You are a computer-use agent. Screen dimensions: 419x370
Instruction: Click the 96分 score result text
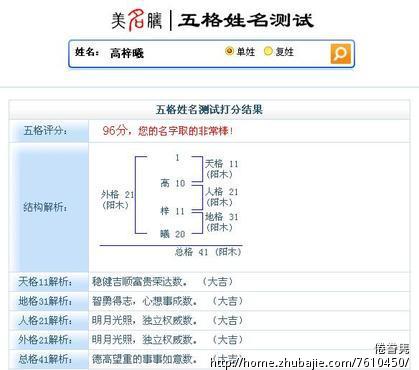(168, 131)
